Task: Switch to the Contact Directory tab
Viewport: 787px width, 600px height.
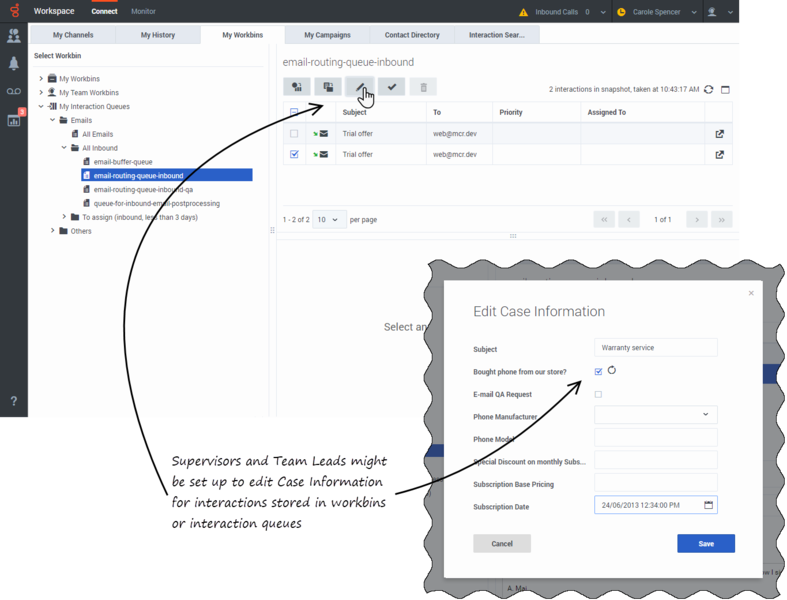Action: coord(412,35)
